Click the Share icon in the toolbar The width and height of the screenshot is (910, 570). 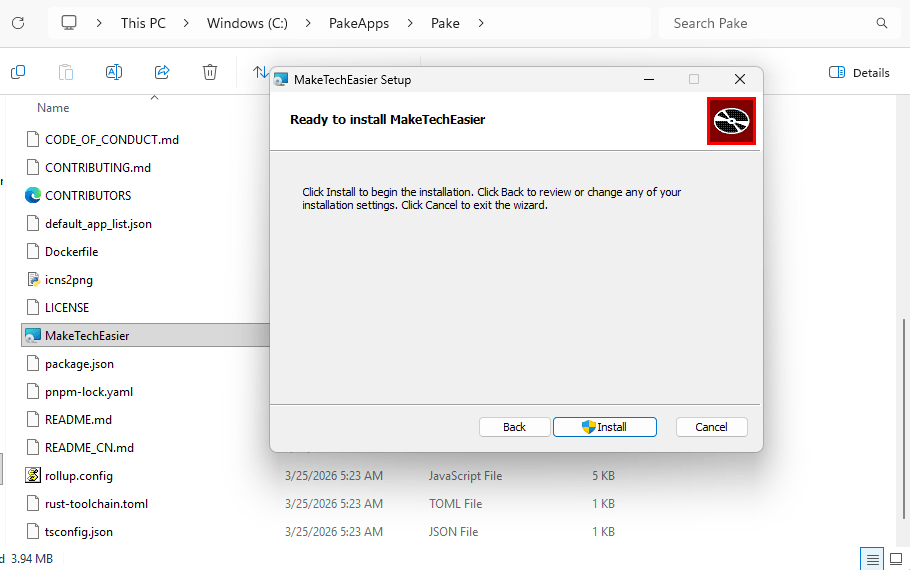coord(162,72)
